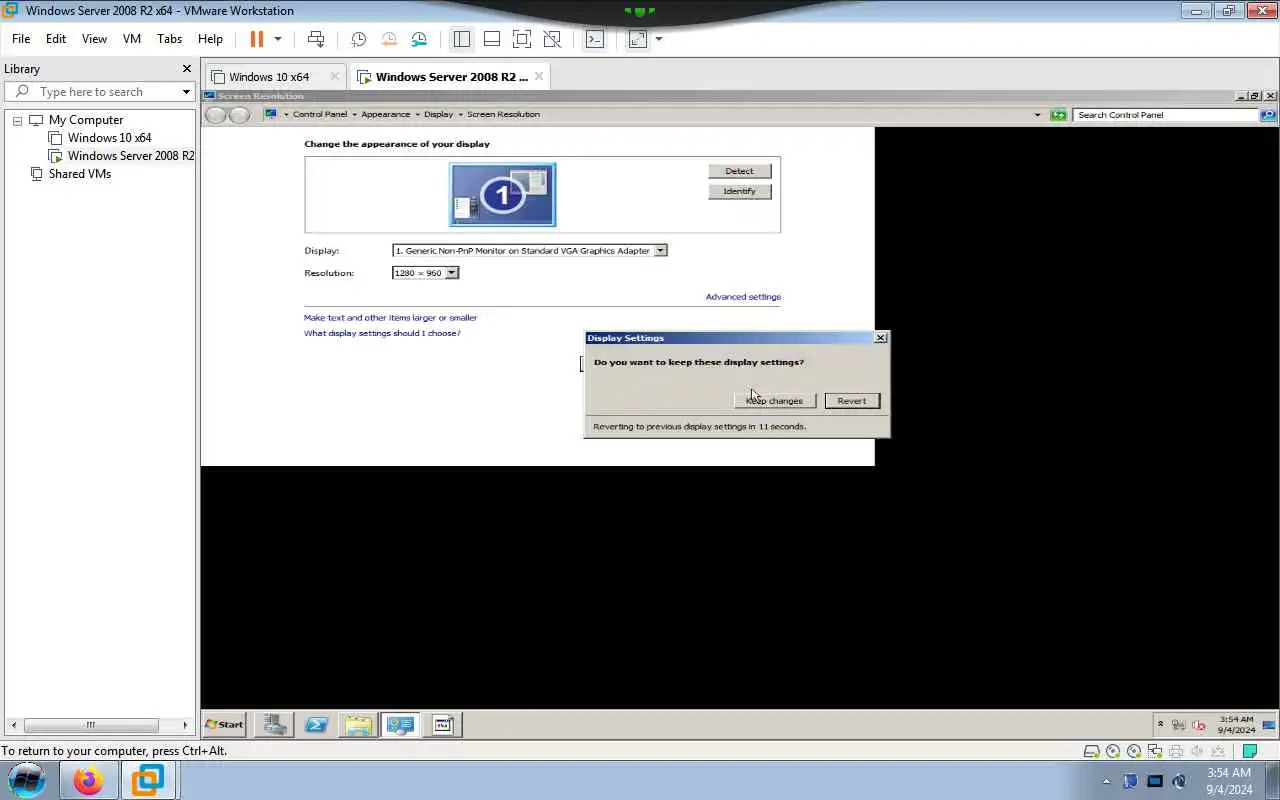Open Advanced settings link
This screenshot has height=800, width=1280.
[x=743, y=297]
